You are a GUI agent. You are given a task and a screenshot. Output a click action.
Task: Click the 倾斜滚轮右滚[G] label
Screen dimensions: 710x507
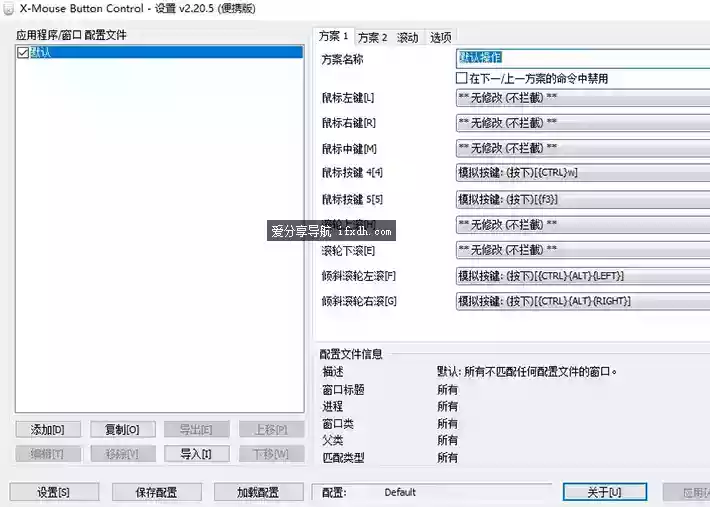tap(359, 301)
